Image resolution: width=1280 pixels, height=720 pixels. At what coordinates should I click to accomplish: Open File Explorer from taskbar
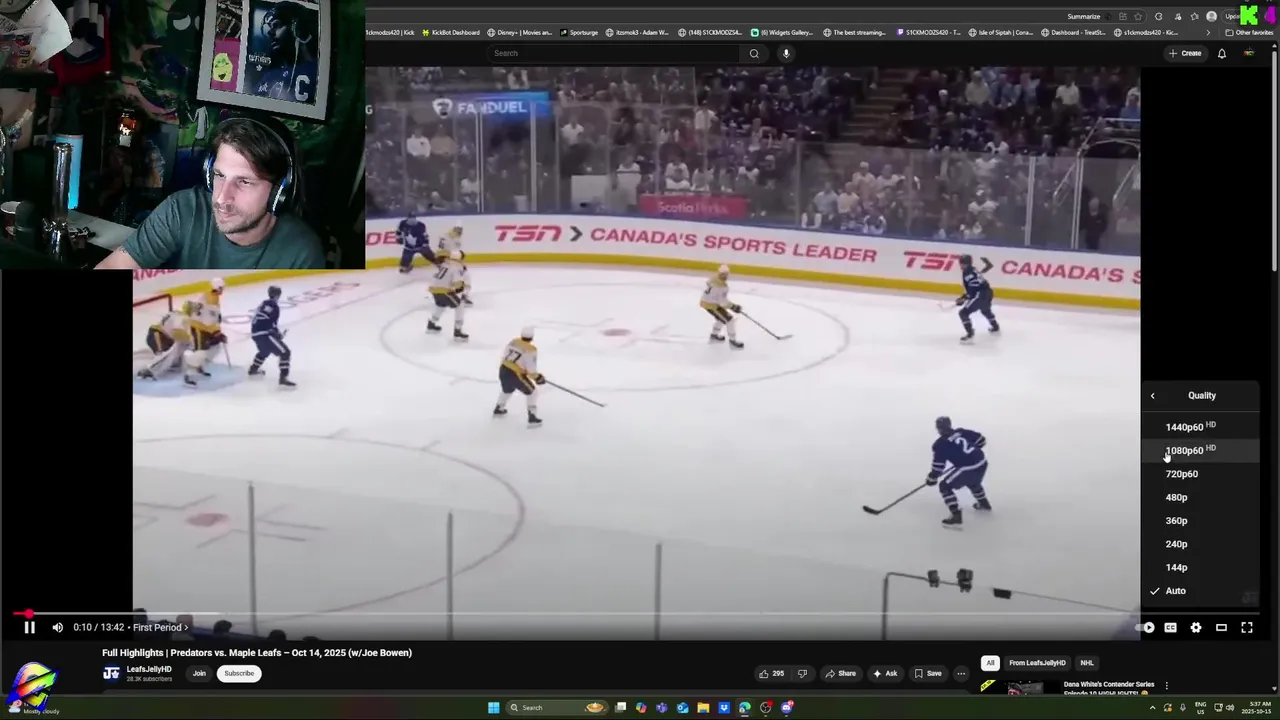click(x=703, y=708)
